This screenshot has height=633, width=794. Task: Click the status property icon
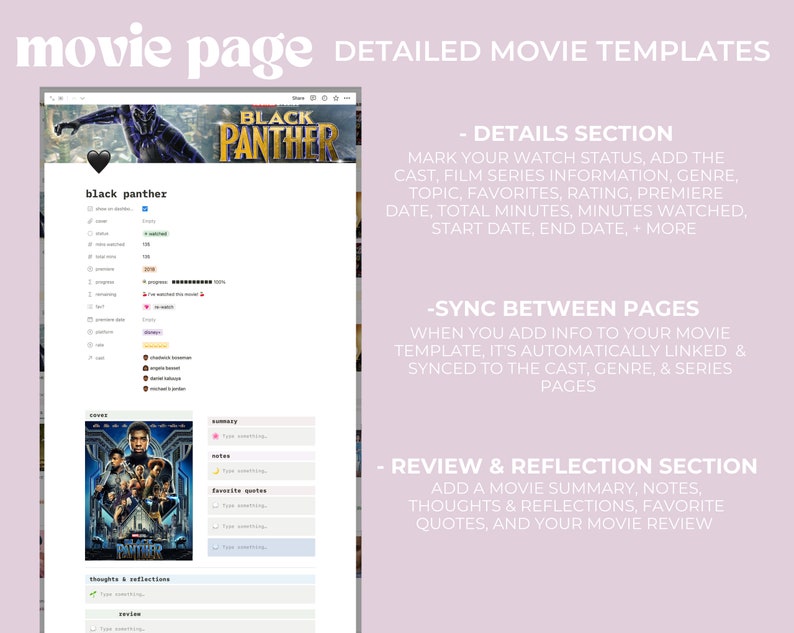point(90,233)
